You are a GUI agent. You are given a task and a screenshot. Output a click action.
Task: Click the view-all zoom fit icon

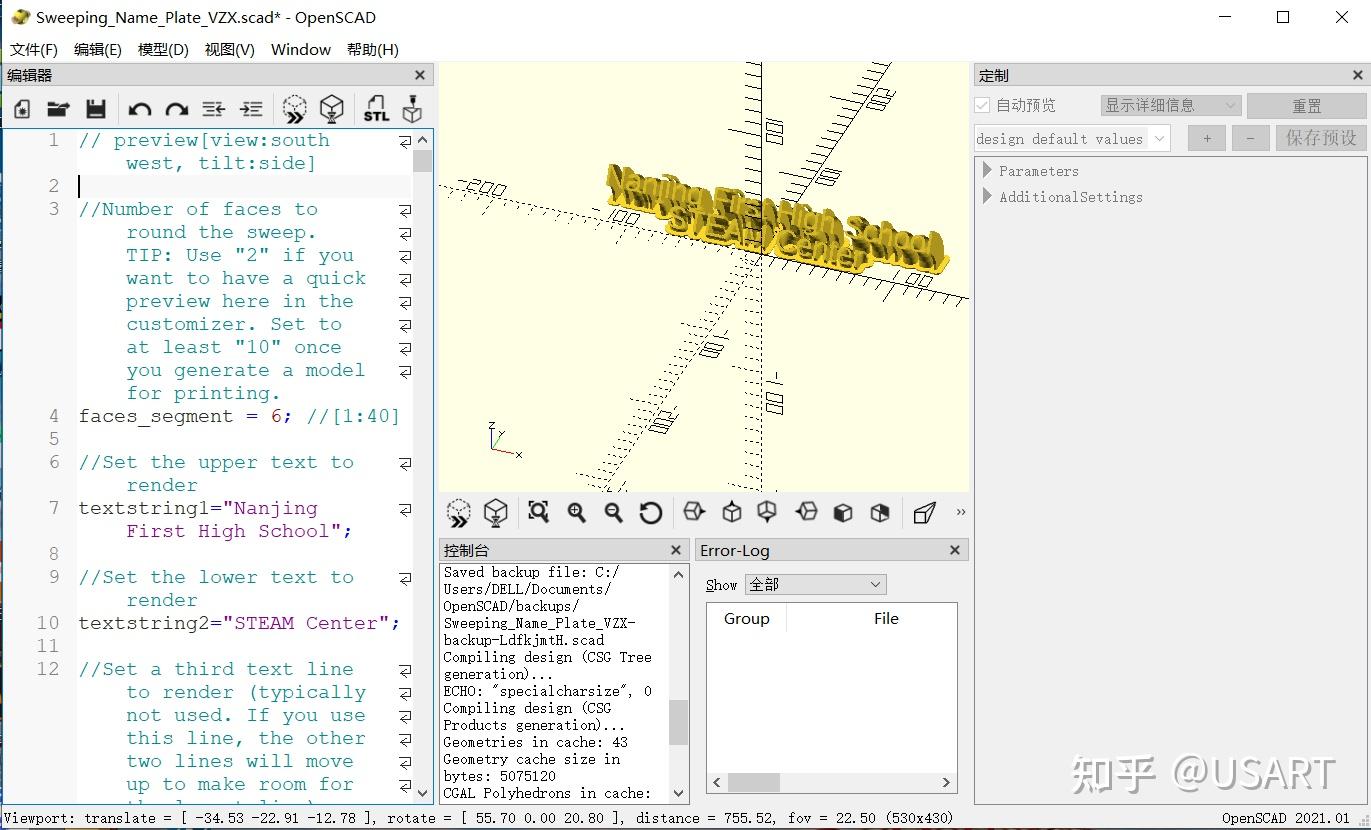coord(538,512)
